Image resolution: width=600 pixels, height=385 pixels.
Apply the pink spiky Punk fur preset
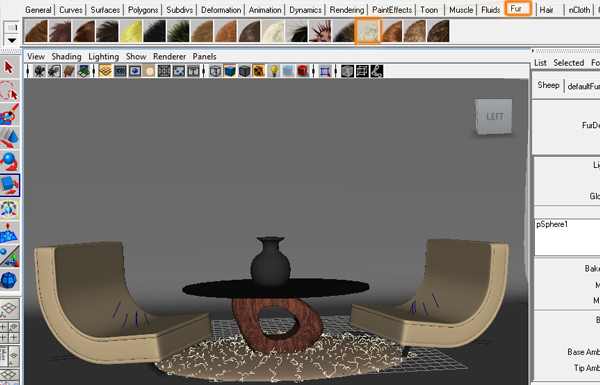point(321,31)
